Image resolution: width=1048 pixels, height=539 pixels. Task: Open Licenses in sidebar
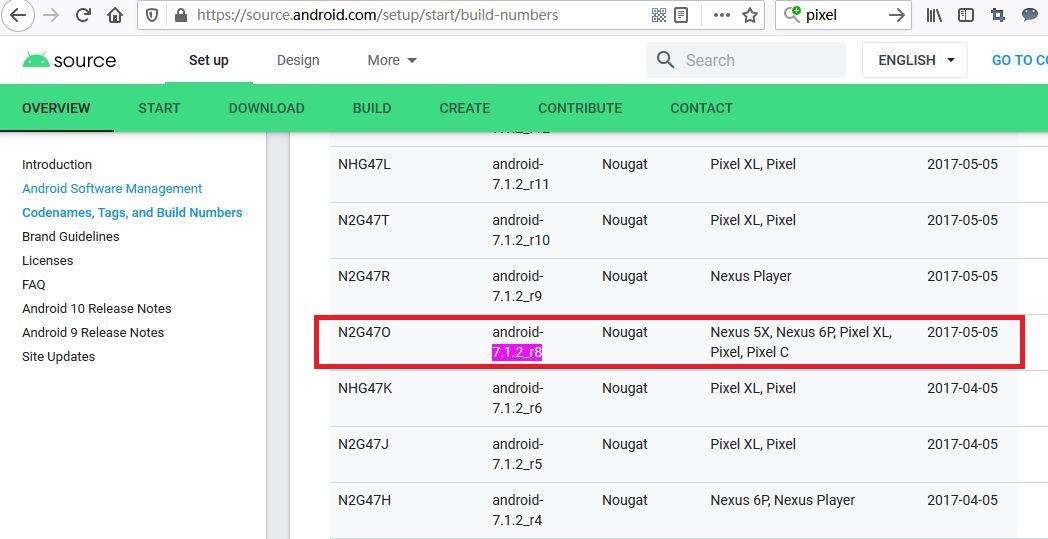[x=47, y=261]
